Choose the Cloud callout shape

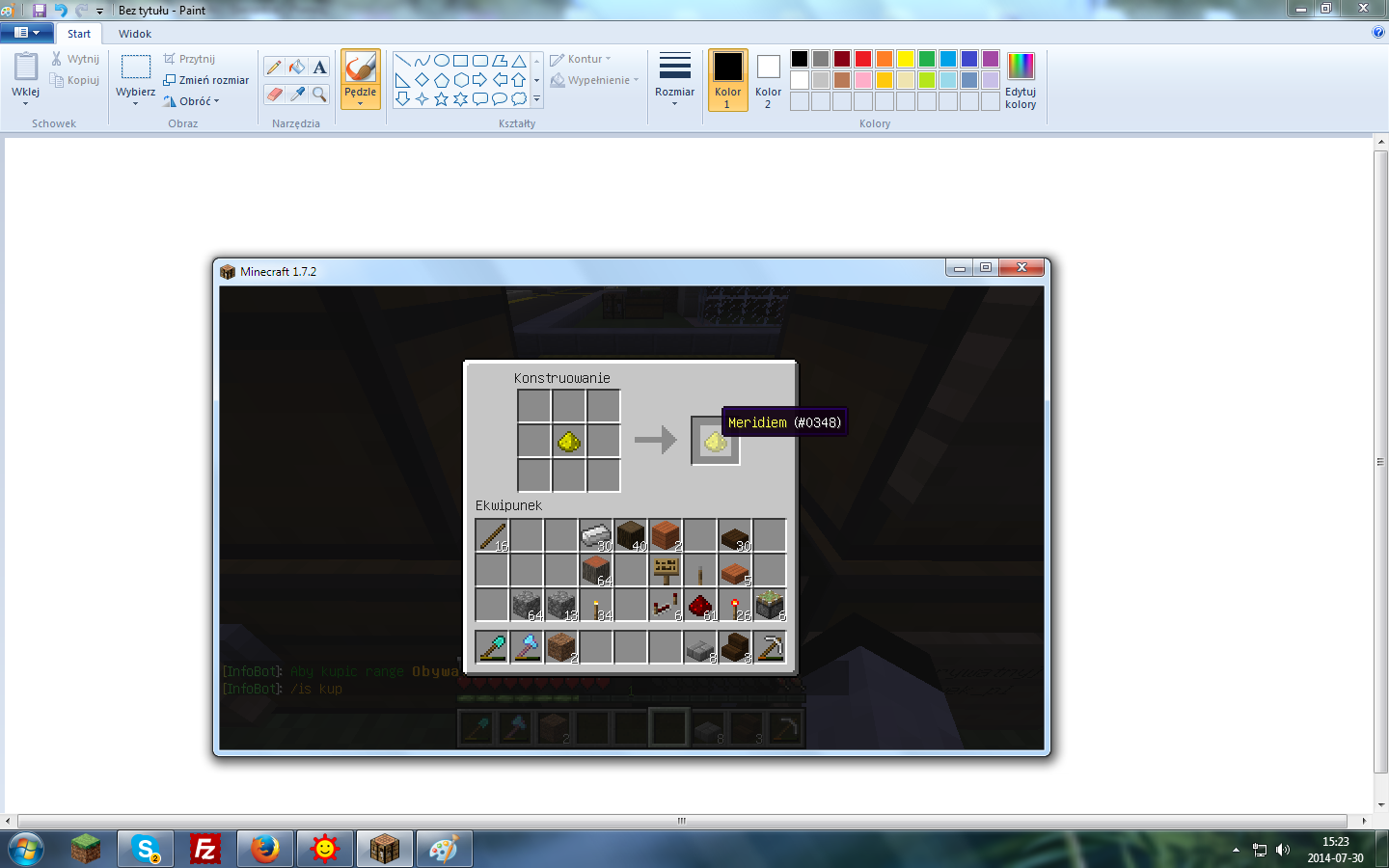[x=519, y=99]
